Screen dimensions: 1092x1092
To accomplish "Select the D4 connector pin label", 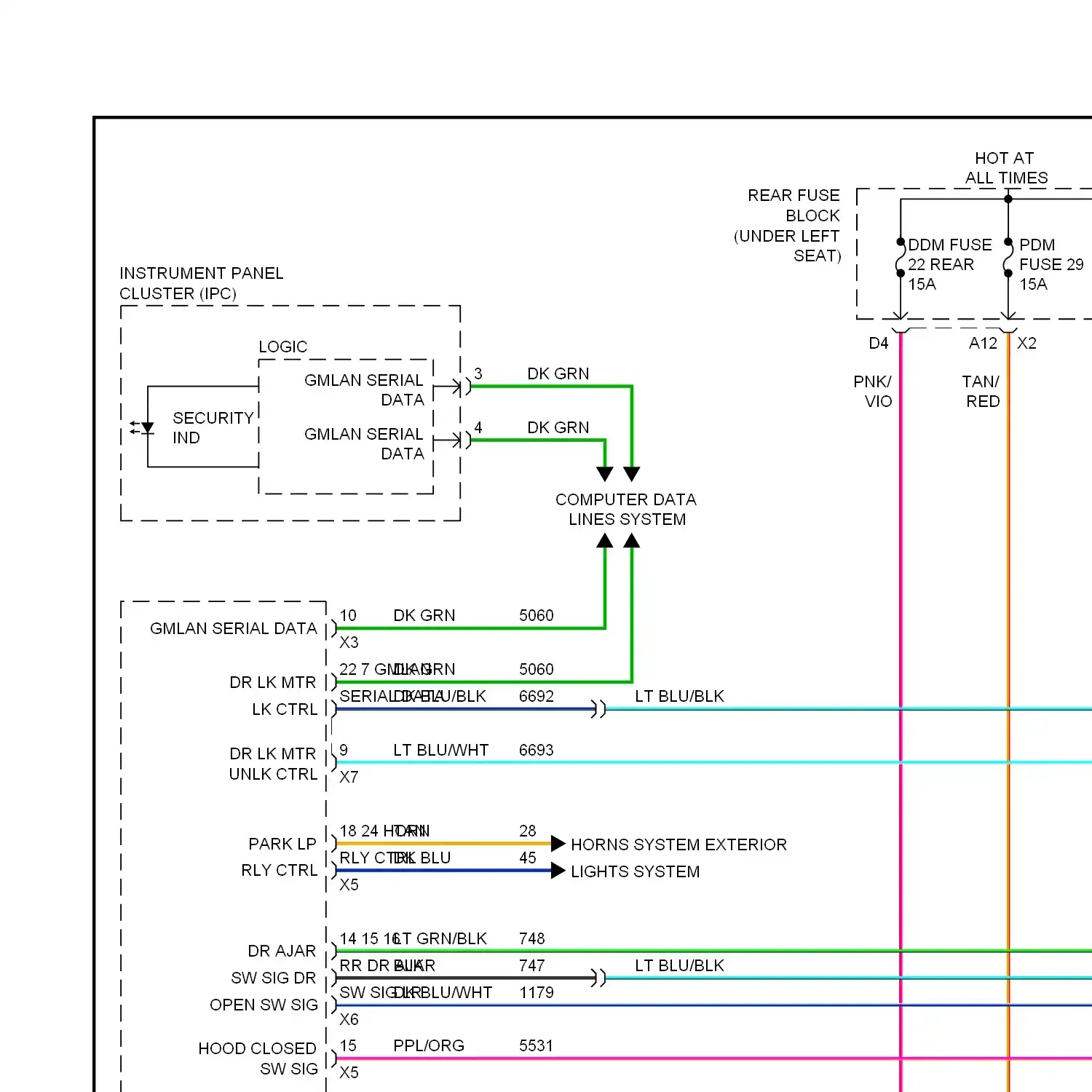I will 879,343.
